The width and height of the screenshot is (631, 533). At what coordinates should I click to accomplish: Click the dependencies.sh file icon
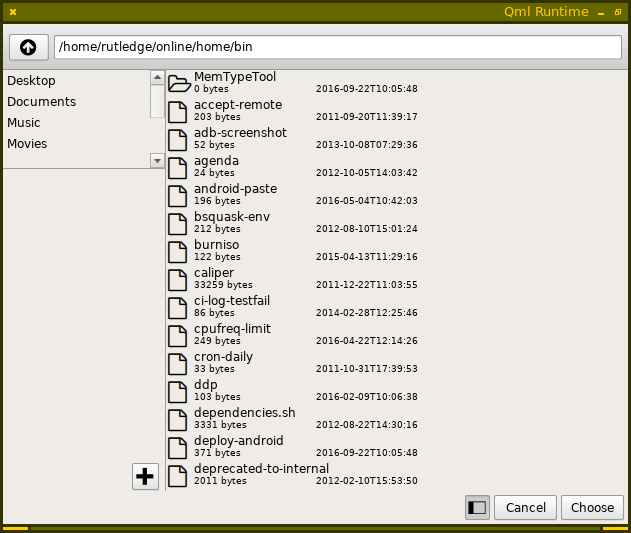coord(178,419)
